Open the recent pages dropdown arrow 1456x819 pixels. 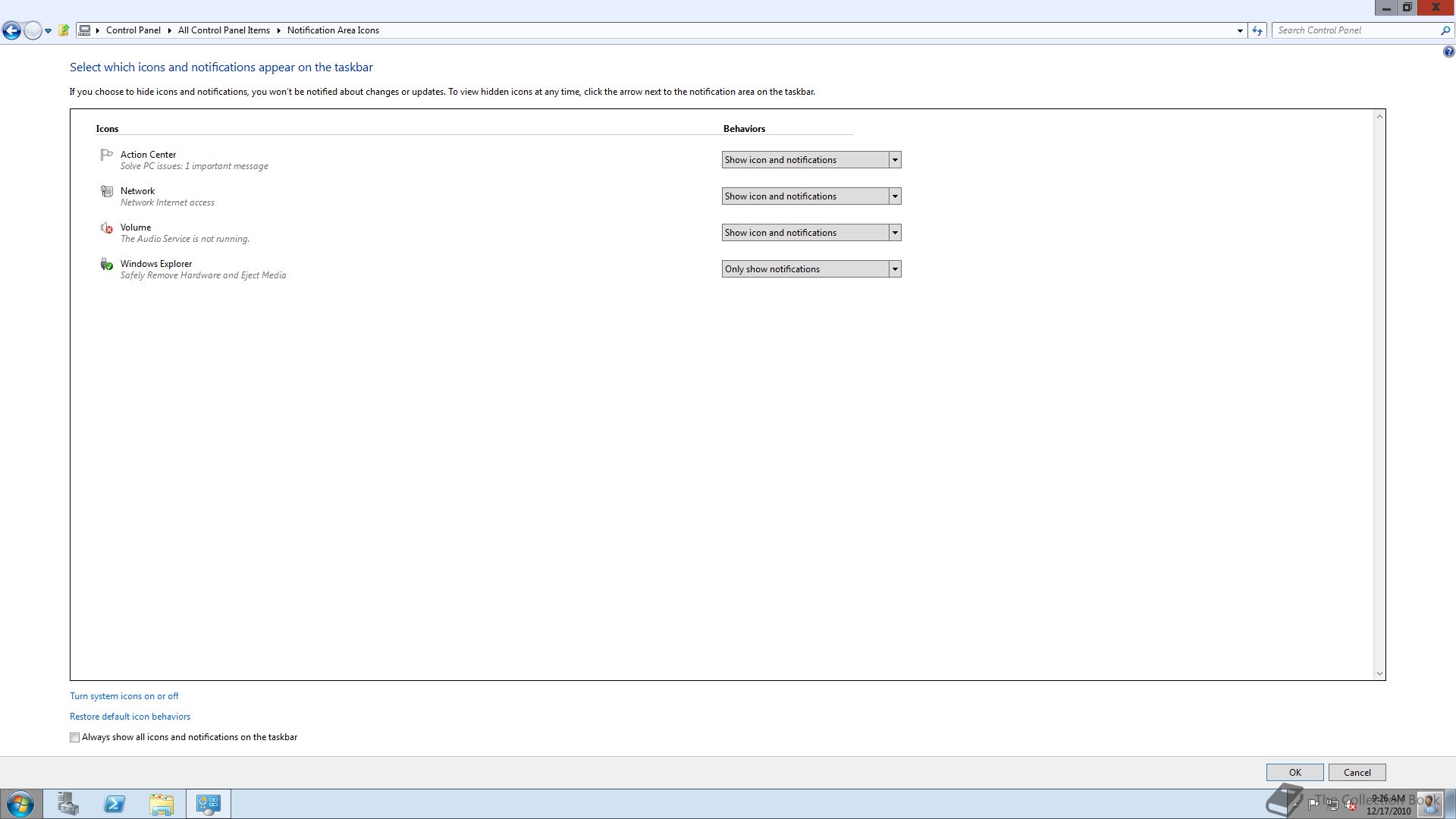point(48,31)
